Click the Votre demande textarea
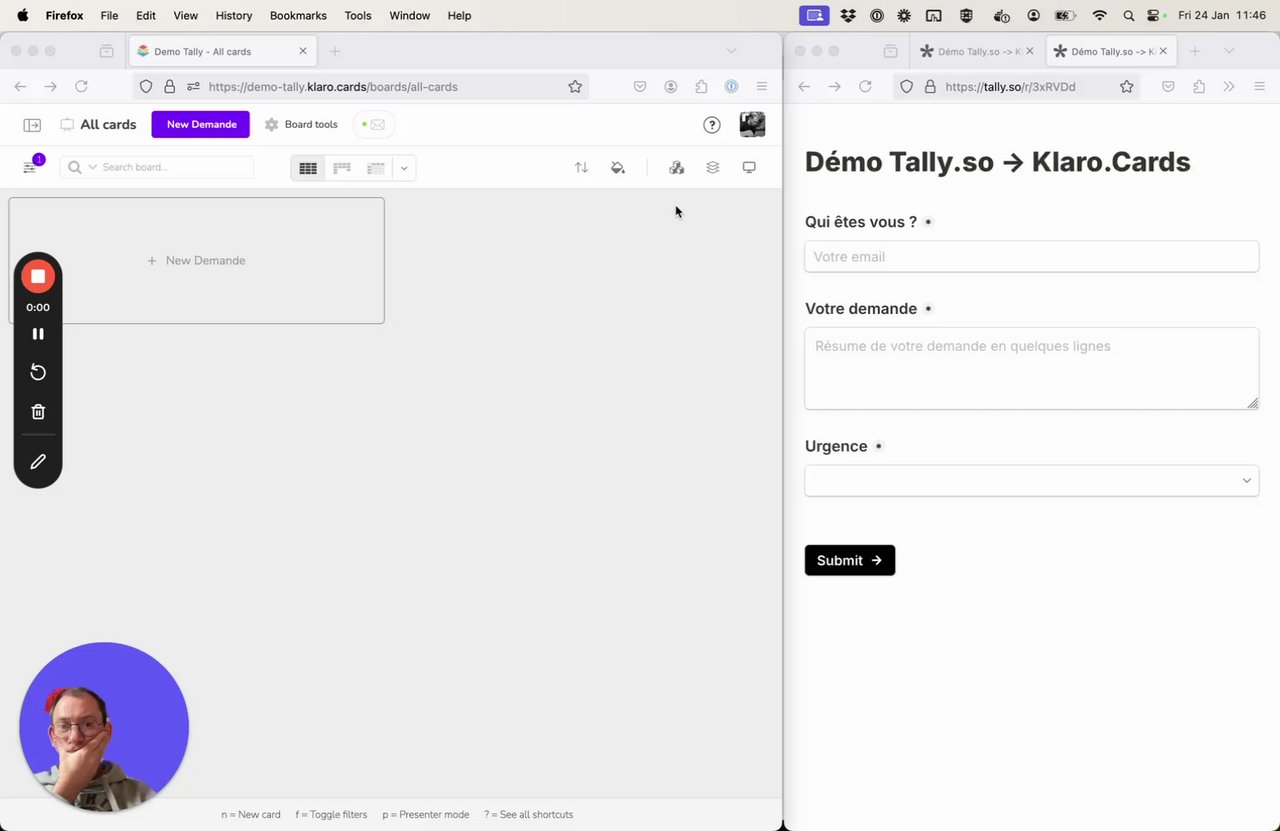This screenshot has width=1280, height=831. pyautogui.click(x=1031, y=368)
